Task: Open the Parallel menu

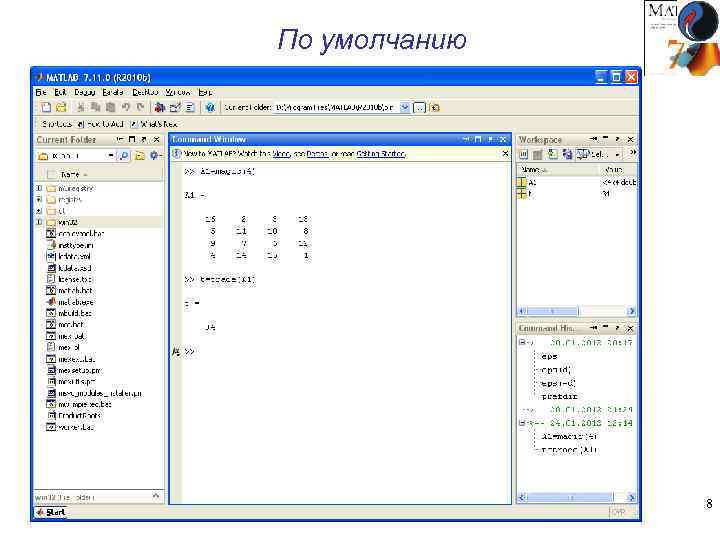Action: [x=113, y=92]
